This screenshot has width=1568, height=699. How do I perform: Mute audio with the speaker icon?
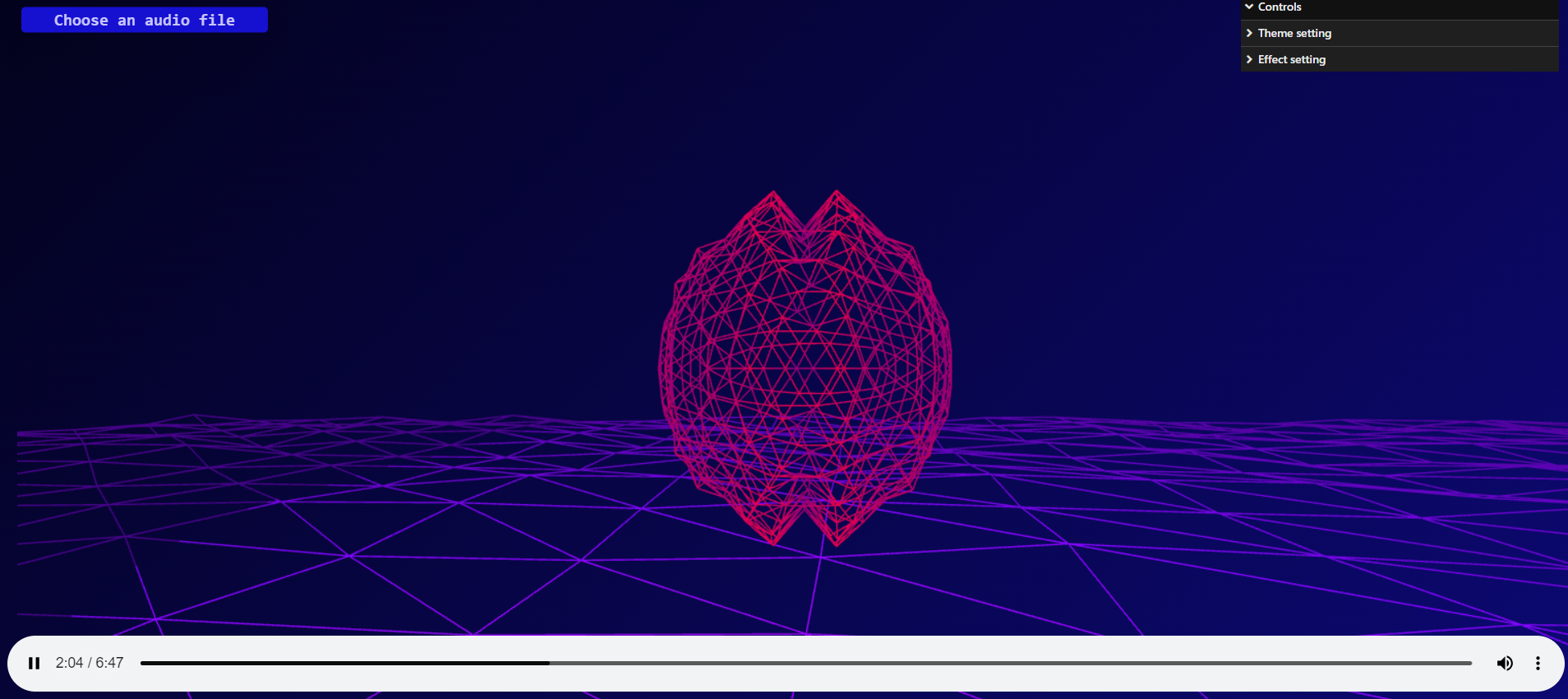(1505, 663)
